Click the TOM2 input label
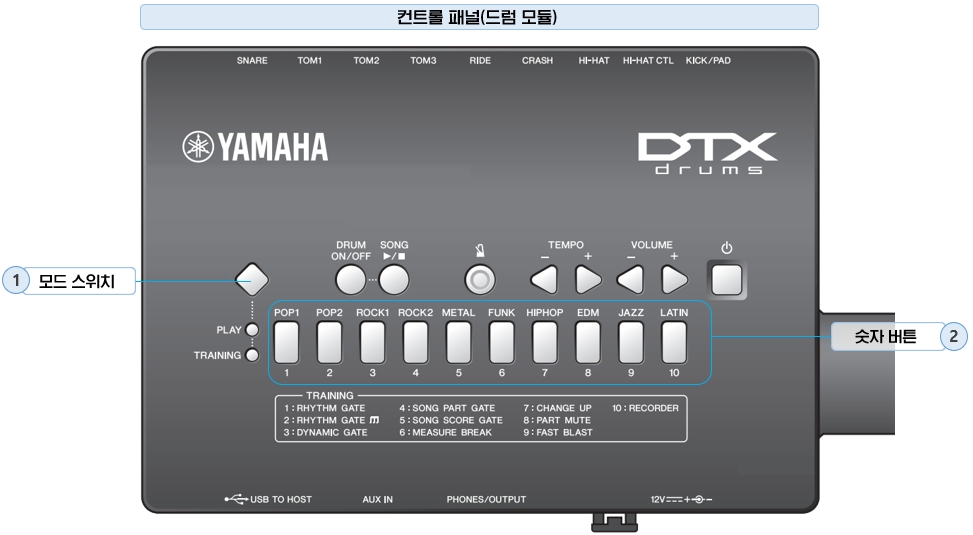973x535 pixels. 366,60
